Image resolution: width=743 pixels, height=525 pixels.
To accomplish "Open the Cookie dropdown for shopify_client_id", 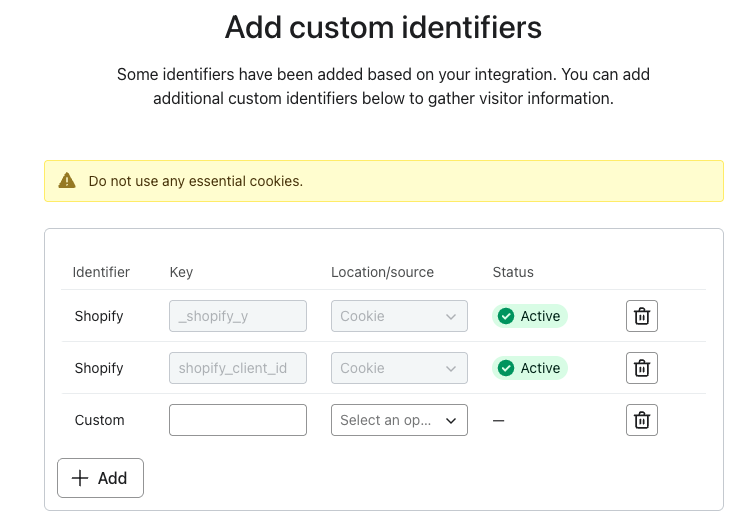I will click(x=399, y=368).
